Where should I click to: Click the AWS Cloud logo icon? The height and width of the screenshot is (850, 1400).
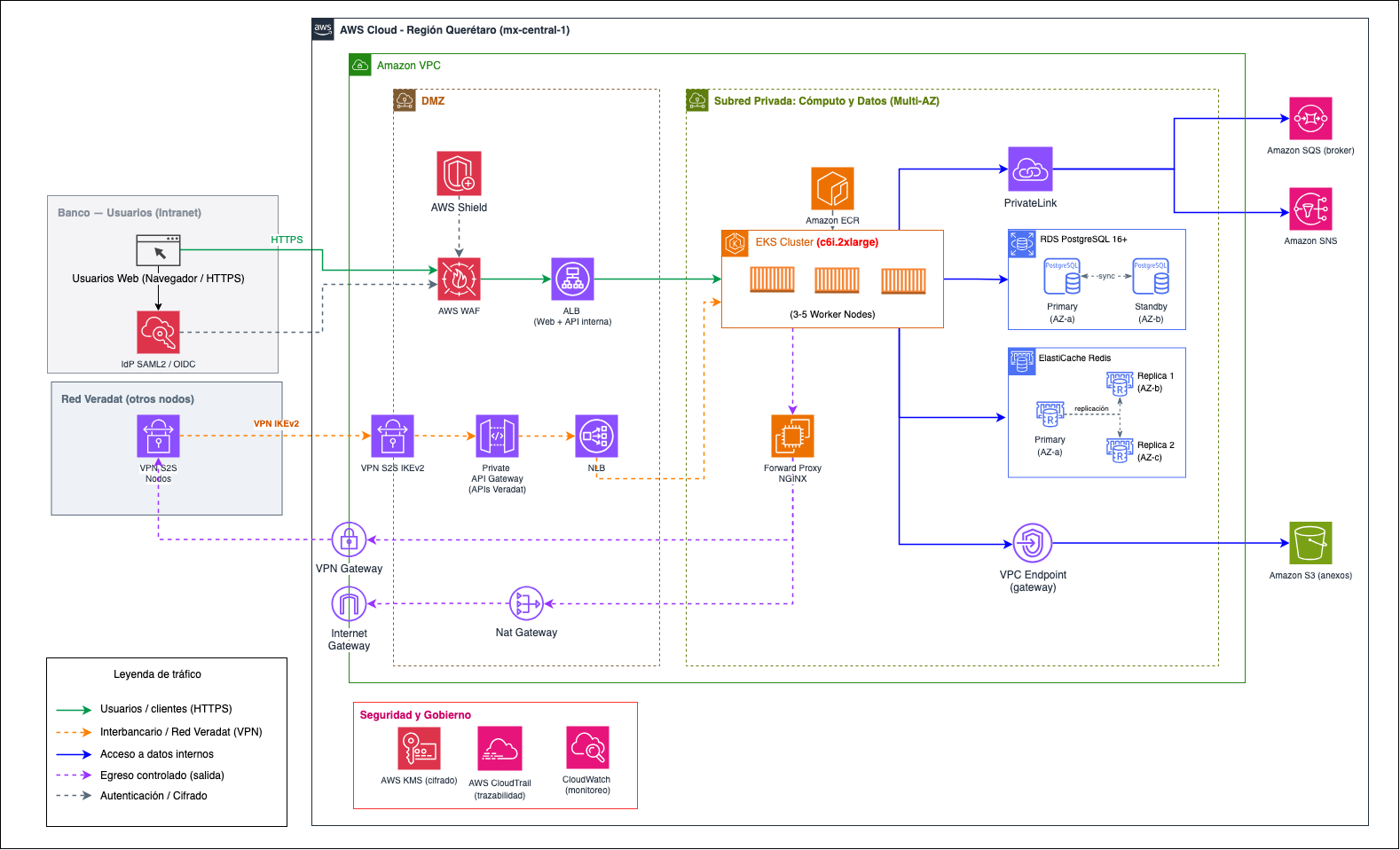[323, 29]
